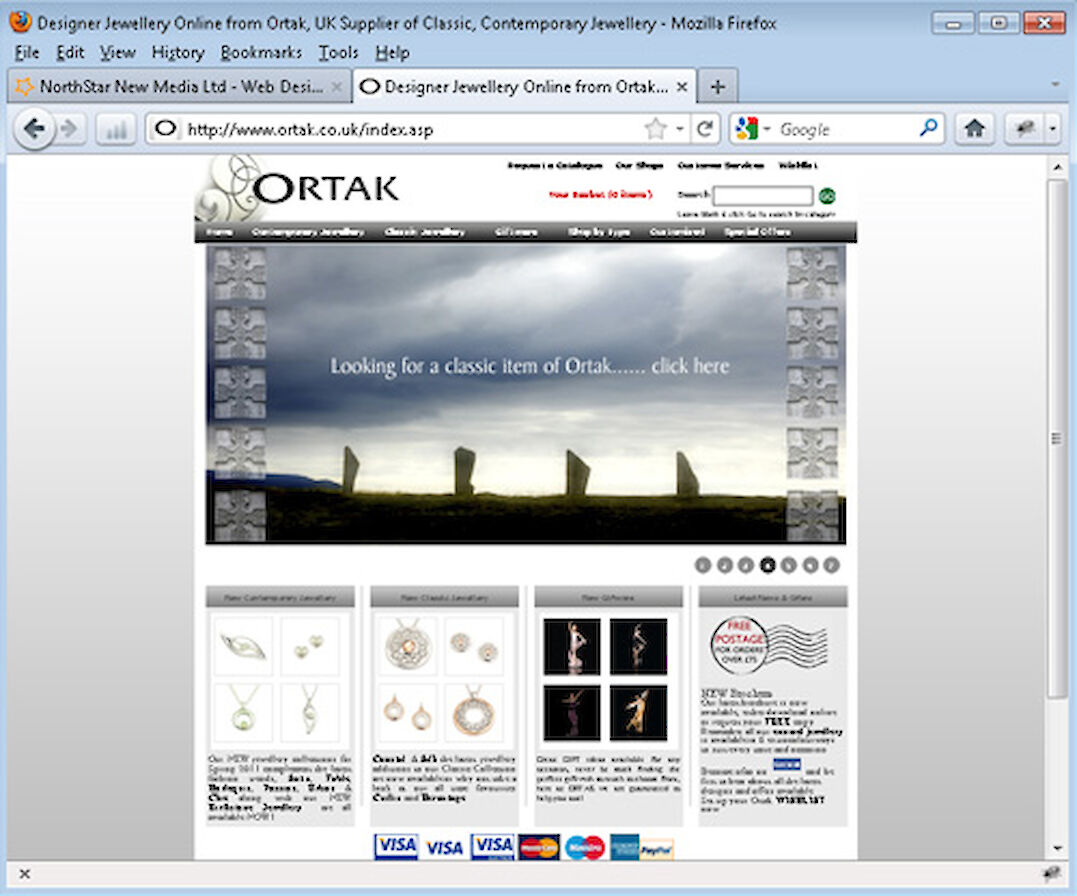The image size is (1077, 896).
Task: Click the PayPal payment icon
Action: pyautogui.click(x=656, y=851)
